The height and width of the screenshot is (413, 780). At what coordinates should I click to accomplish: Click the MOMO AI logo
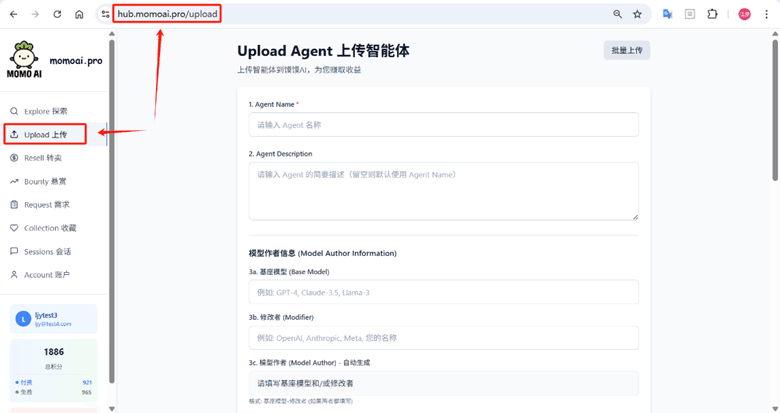[x=23, y=60]
